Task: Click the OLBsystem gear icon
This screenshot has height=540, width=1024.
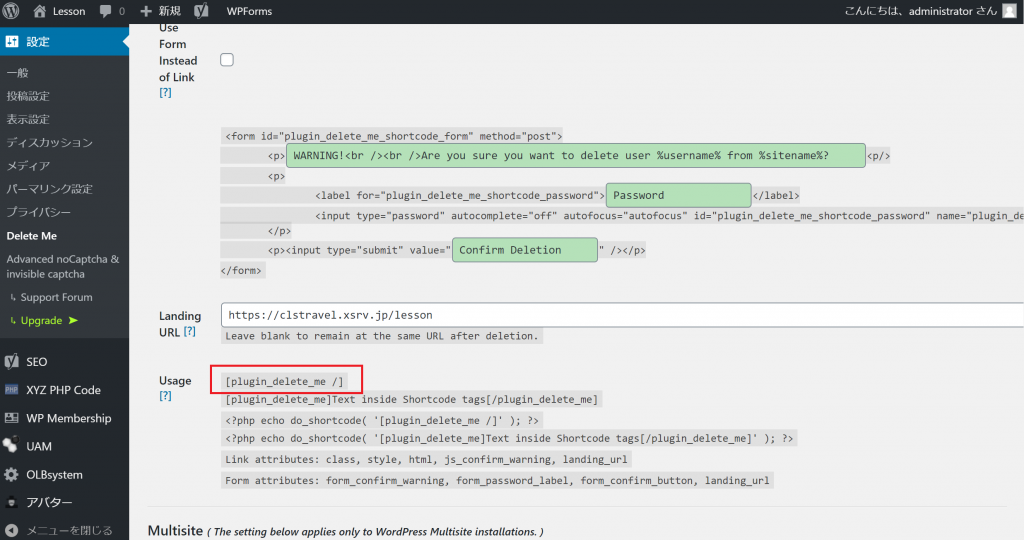Action: pos(11,475)
